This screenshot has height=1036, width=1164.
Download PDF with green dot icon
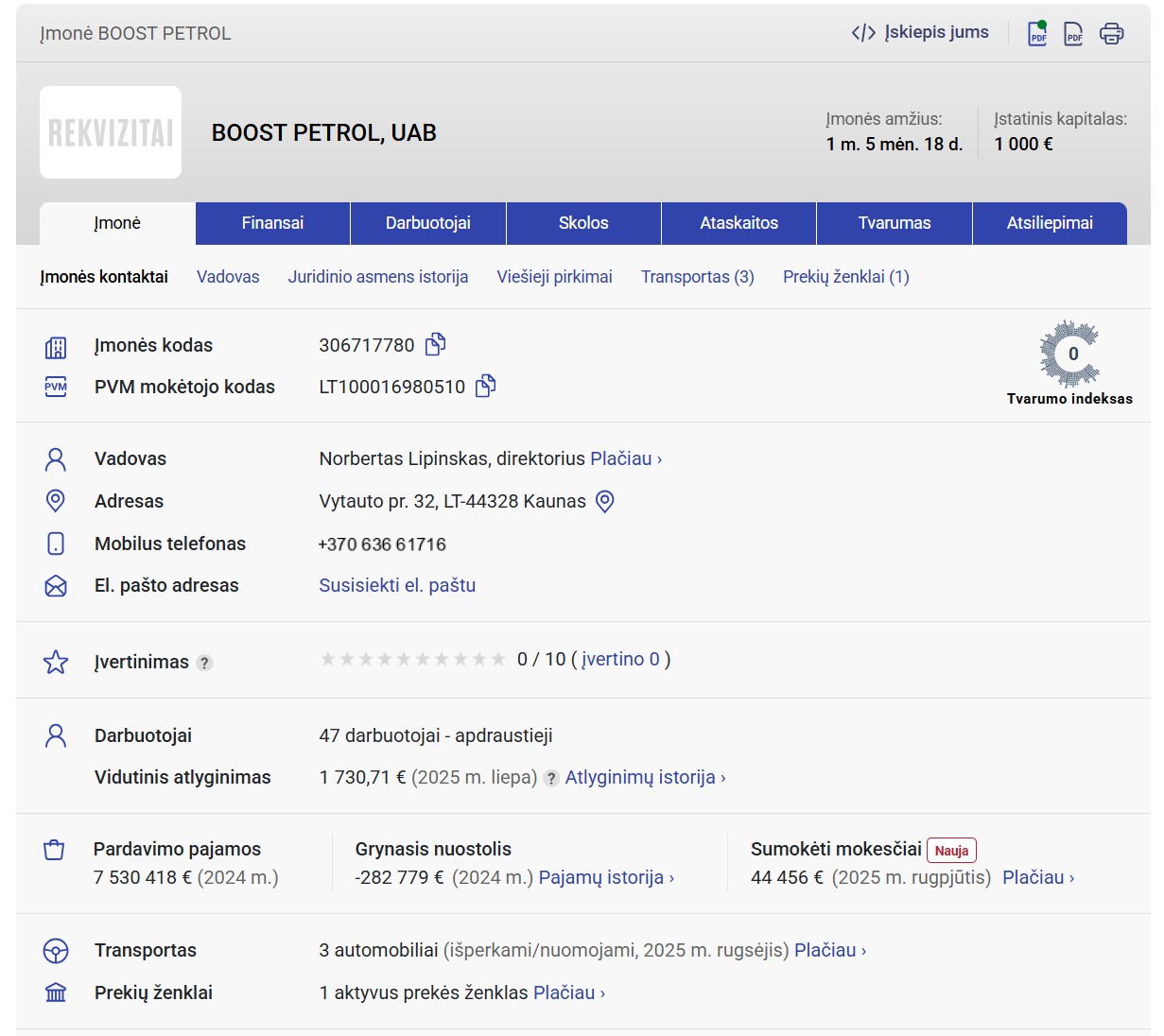click(x=1037, y=34)
